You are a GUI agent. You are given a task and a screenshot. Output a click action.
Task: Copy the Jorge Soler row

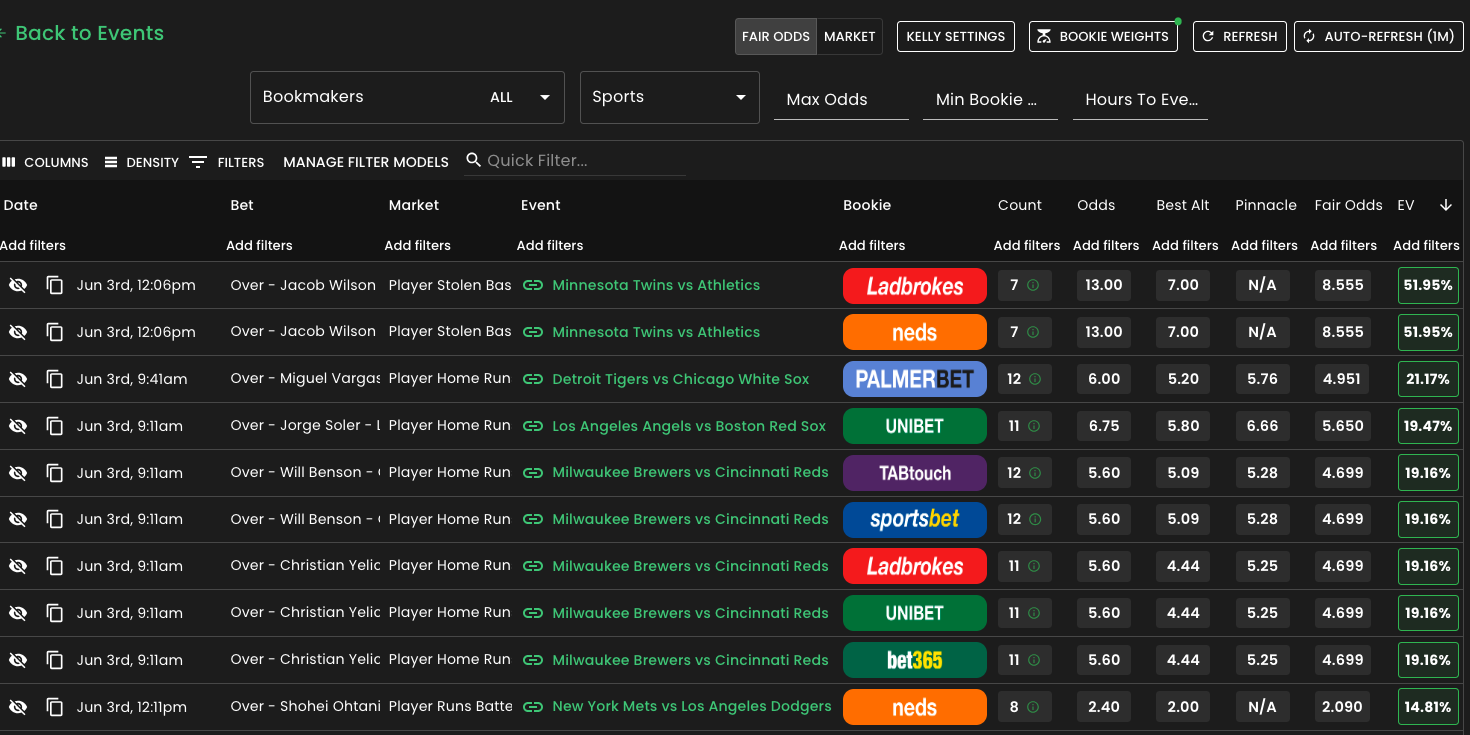point(55,426)
